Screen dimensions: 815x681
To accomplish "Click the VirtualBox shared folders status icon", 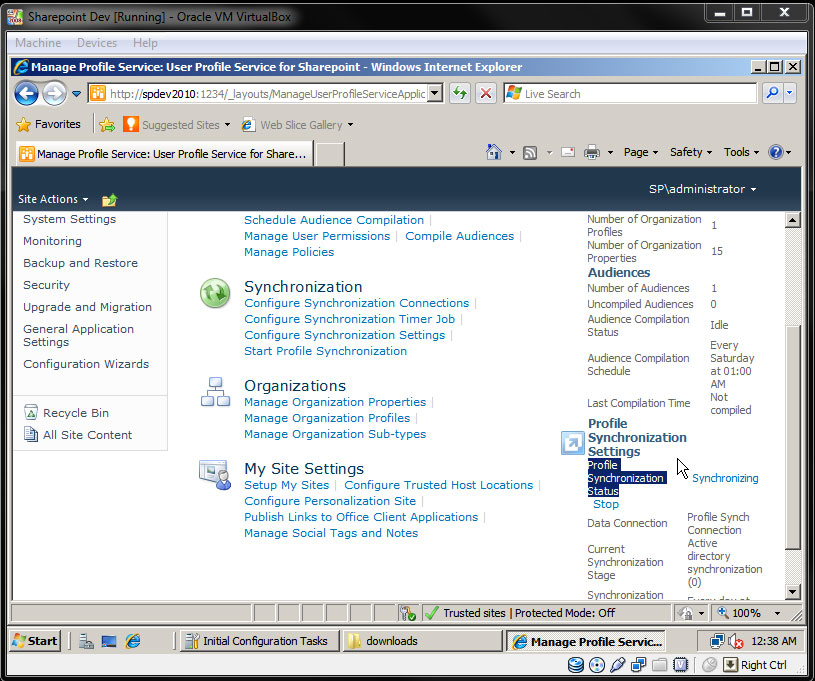I will pos(660,664).
